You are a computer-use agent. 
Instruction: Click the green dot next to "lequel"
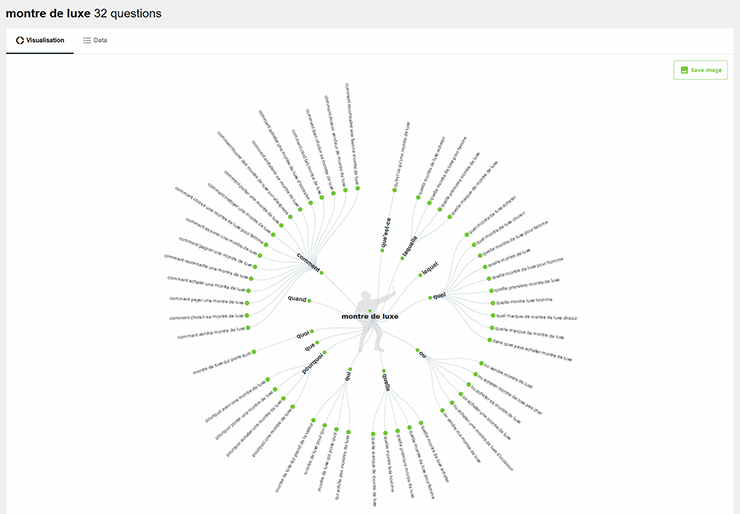(420, 275)
